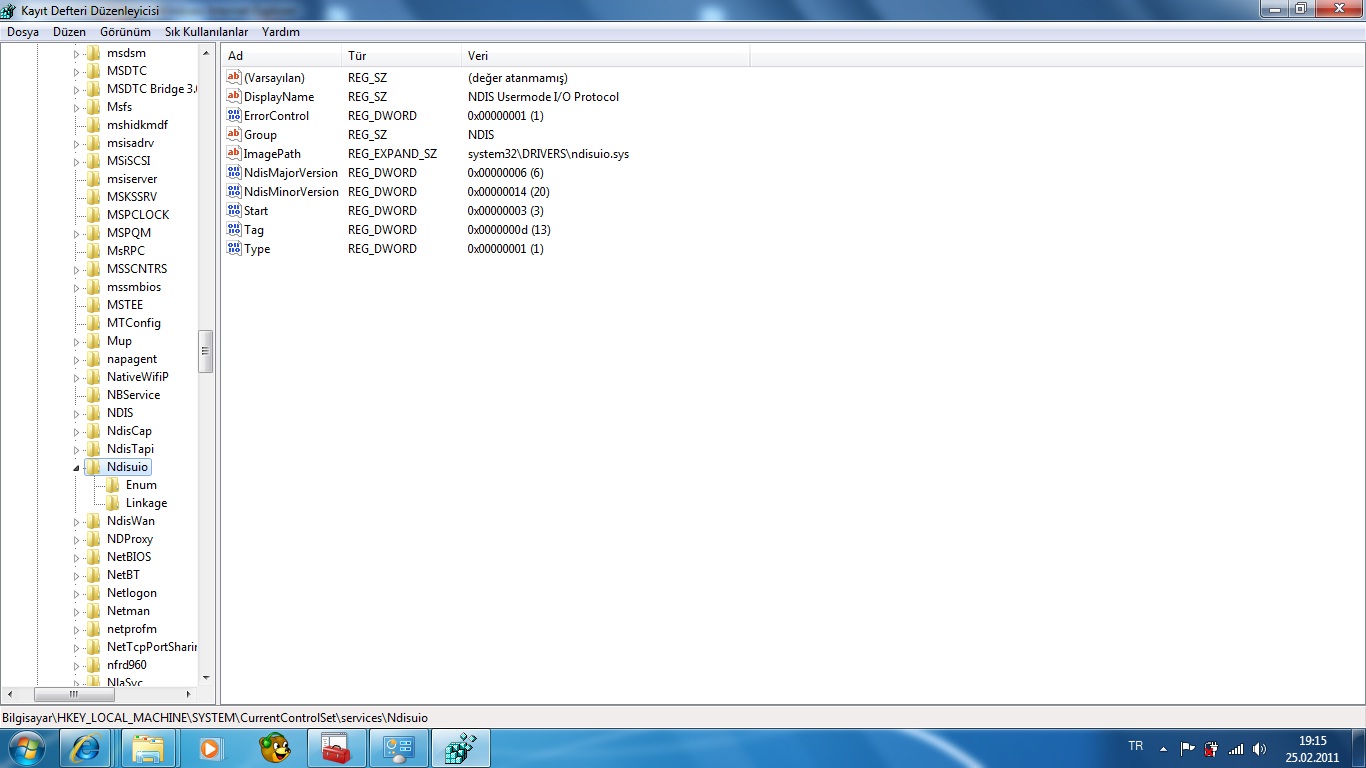Sort by the Tür column header

coord(401,56)
